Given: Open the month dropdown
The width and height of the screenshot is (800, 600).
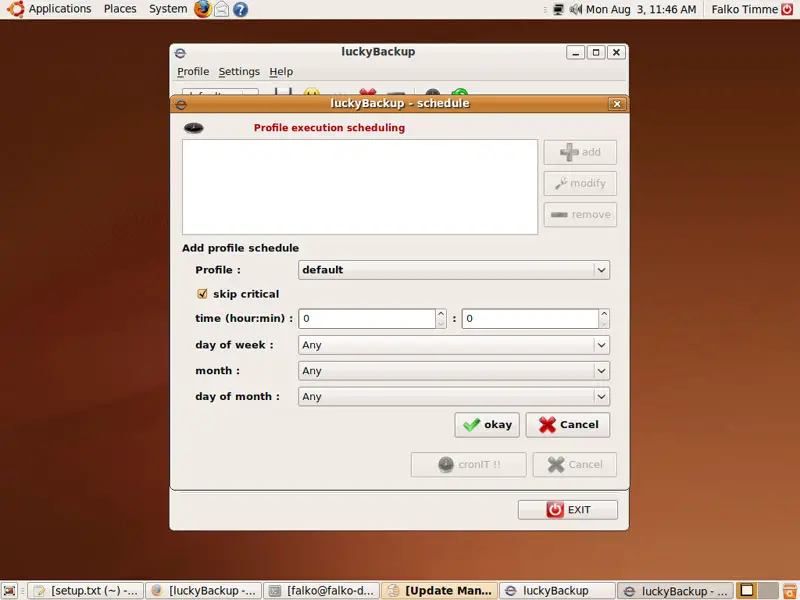Looking at the screenshot, I should point(454,371).
